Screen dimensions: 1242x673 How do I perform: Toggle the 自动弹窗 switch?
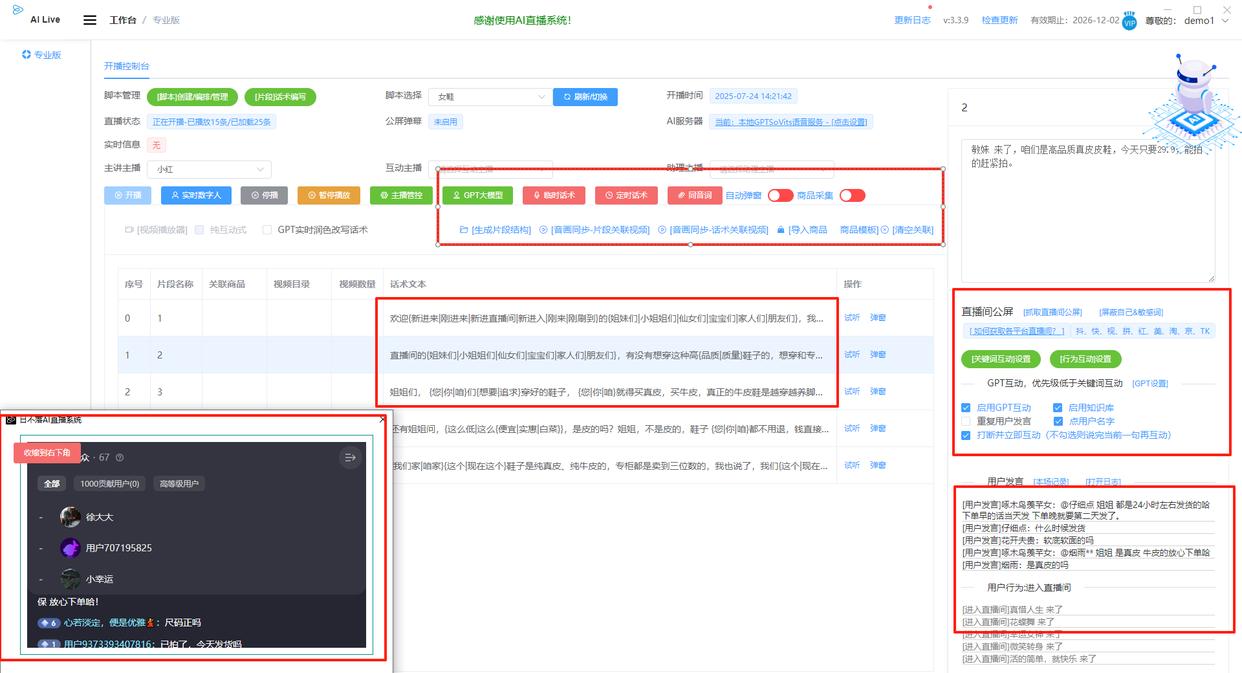tap(780, 195)
